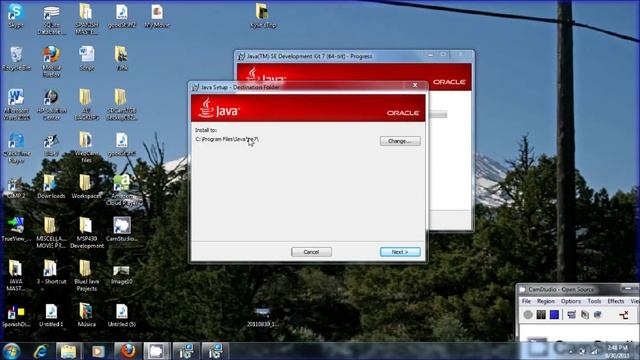Open Skype desktop shortcut
Screen dimensions: 640x360
[x=16, y=16]
